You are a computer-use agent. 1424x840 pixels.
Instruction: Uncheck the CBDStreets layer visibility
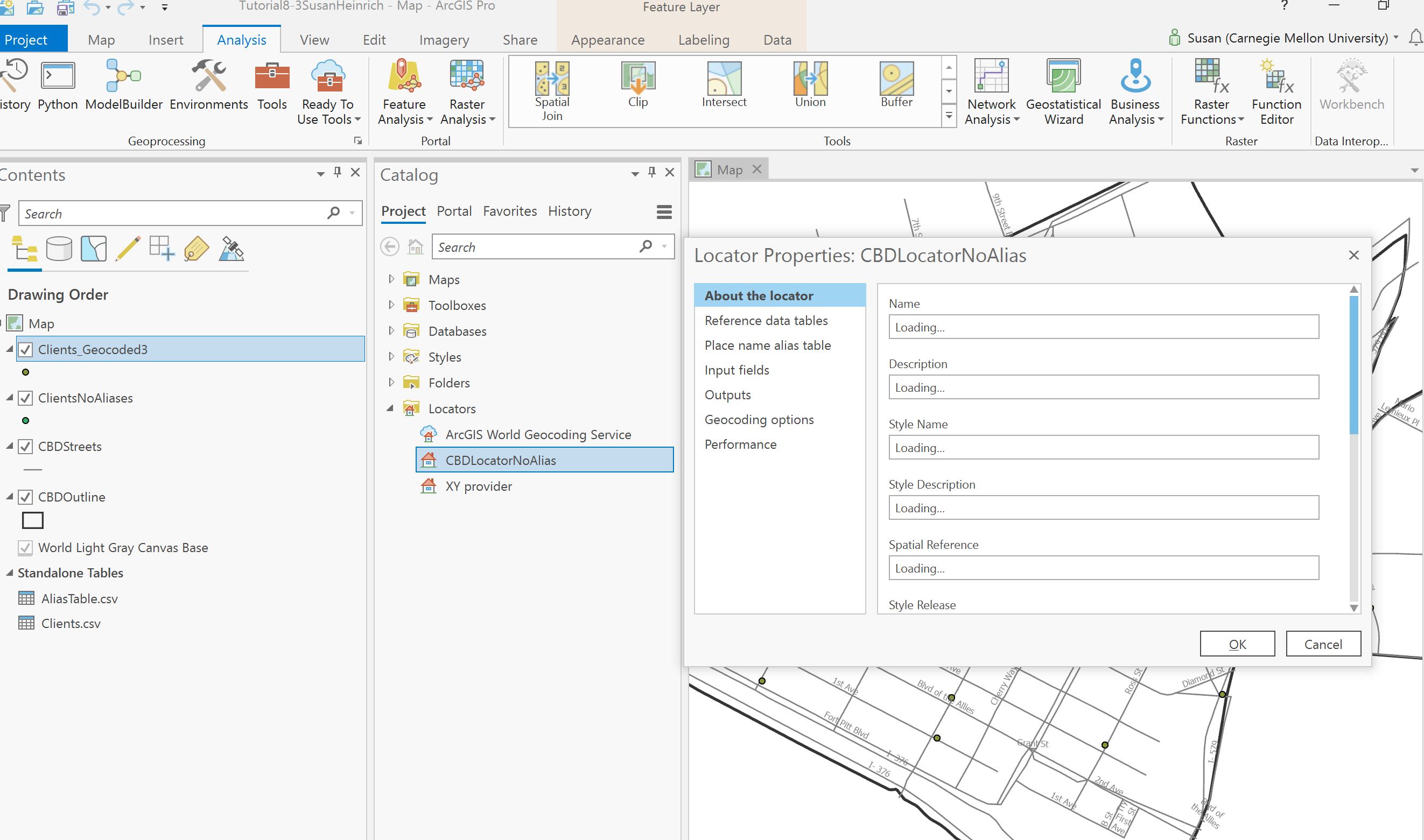point(25,447)
